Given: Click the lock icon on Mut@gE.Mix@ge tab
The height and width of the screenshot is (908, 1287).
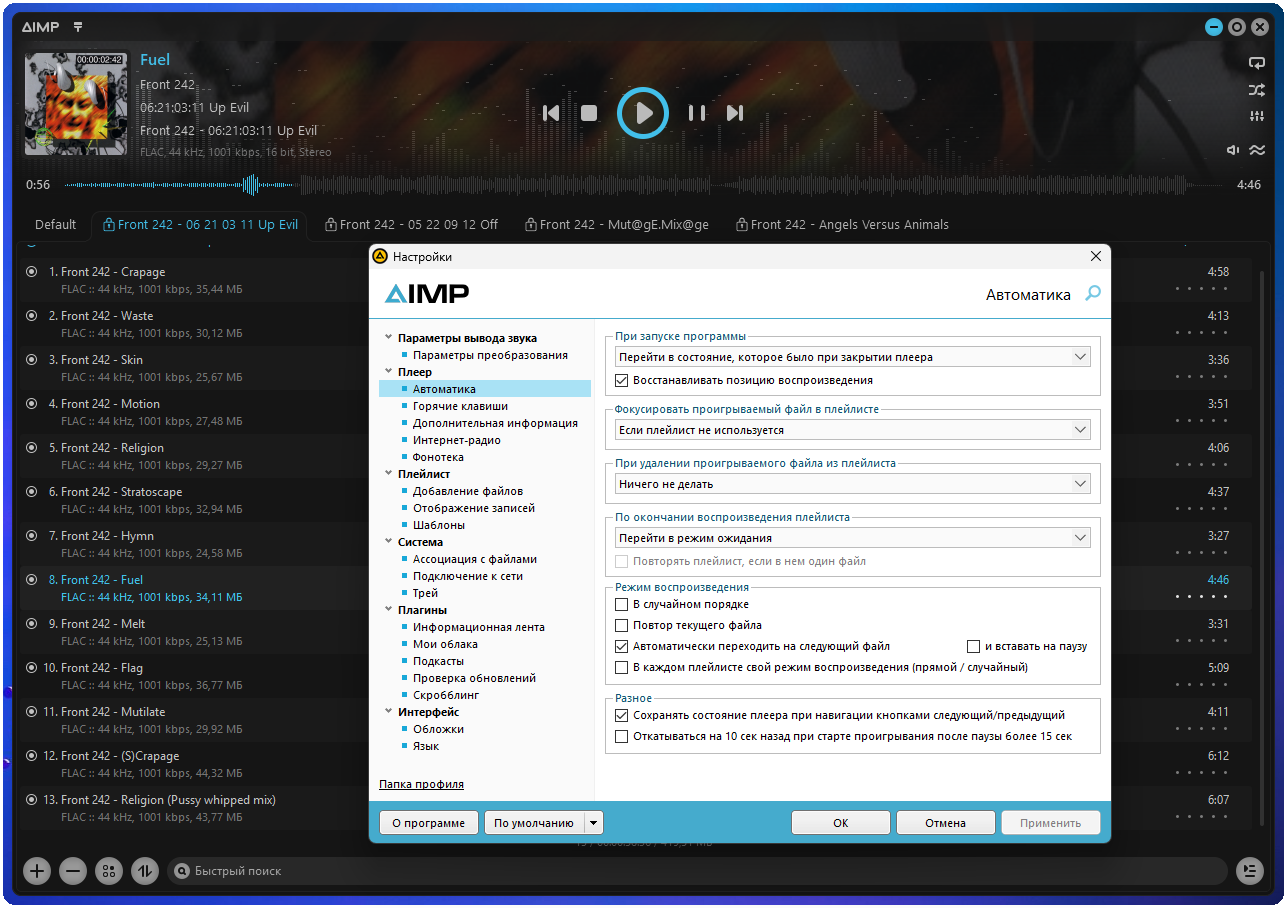Looking at the screenshot, I should pos(531,225).
